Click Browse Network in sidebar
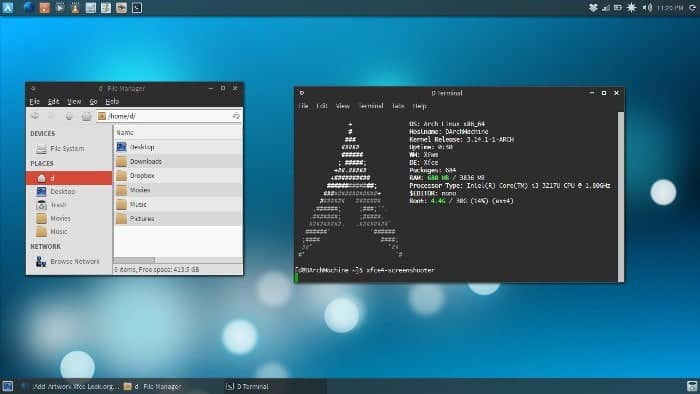This screenshot has width=700, height=394. (69, 261)
